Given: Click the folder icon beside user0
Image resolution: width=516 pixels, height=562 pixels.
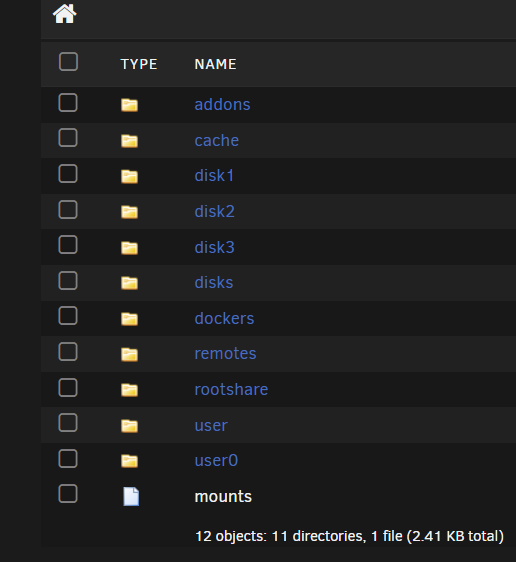Looking at the screenshot, I should click(x=129, y=461).
